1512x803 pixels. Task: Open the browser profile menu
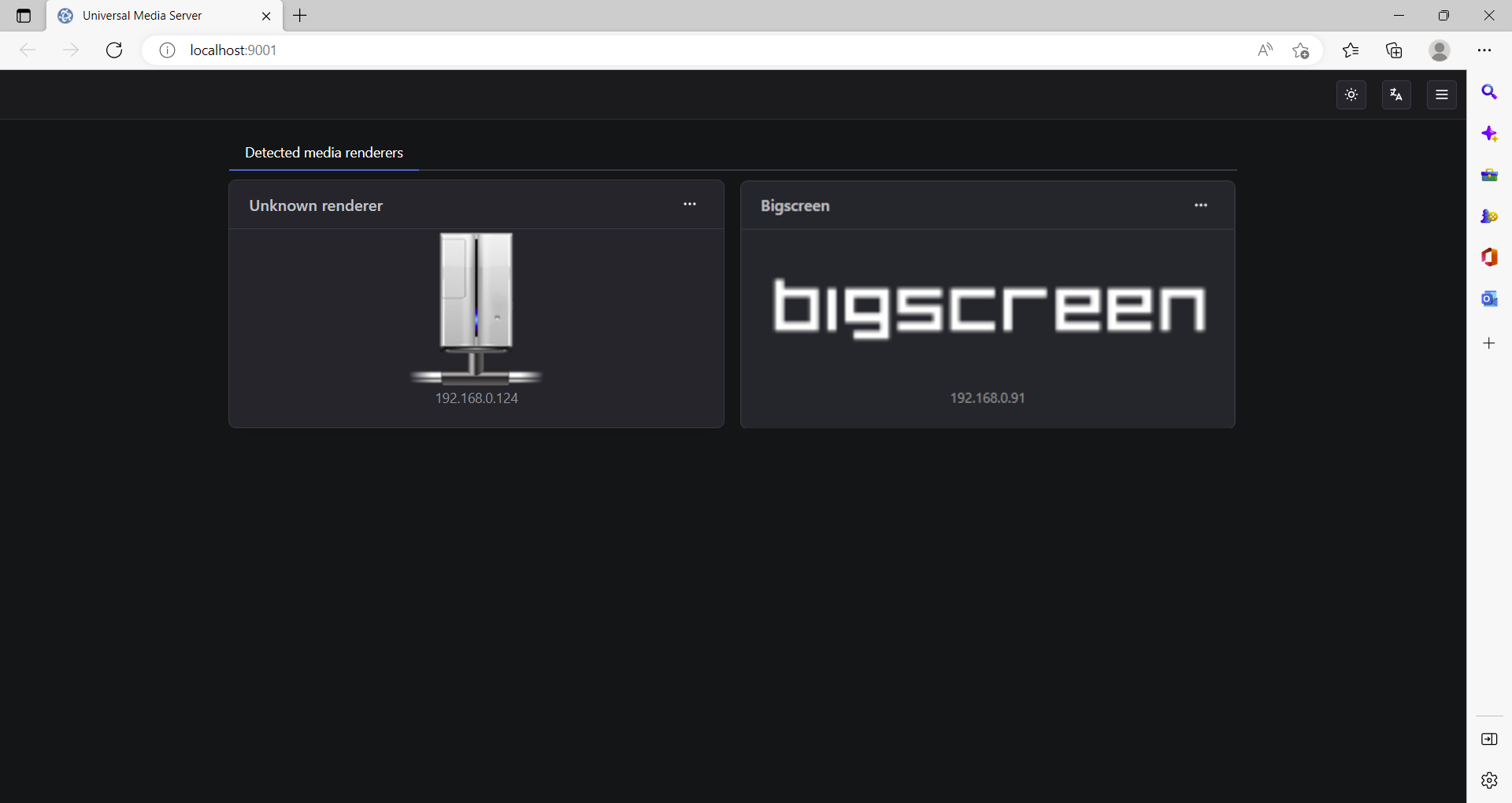coord(1440,50)
